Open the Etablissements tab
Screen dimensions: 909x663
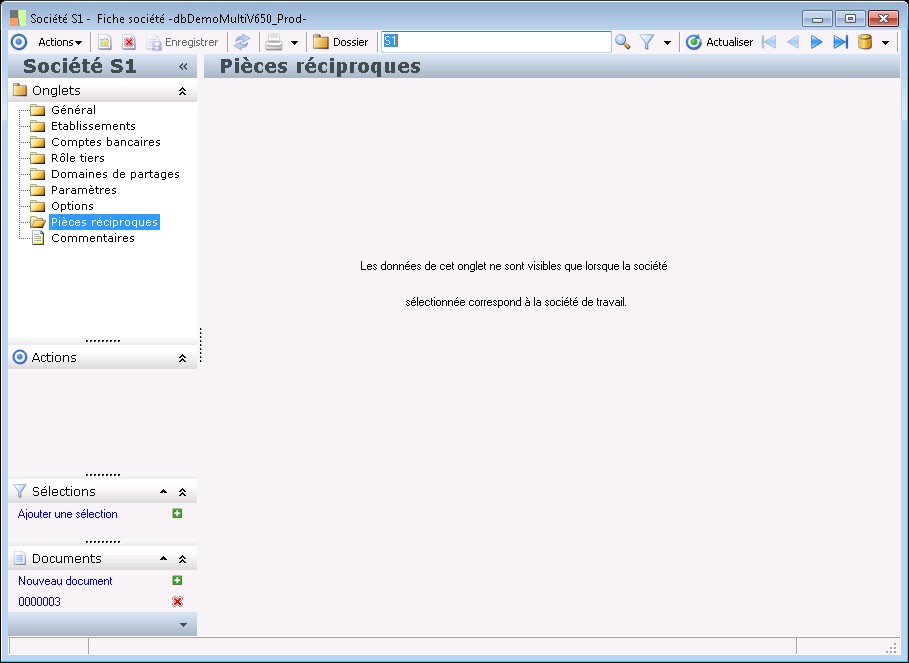tap(93, 126)
